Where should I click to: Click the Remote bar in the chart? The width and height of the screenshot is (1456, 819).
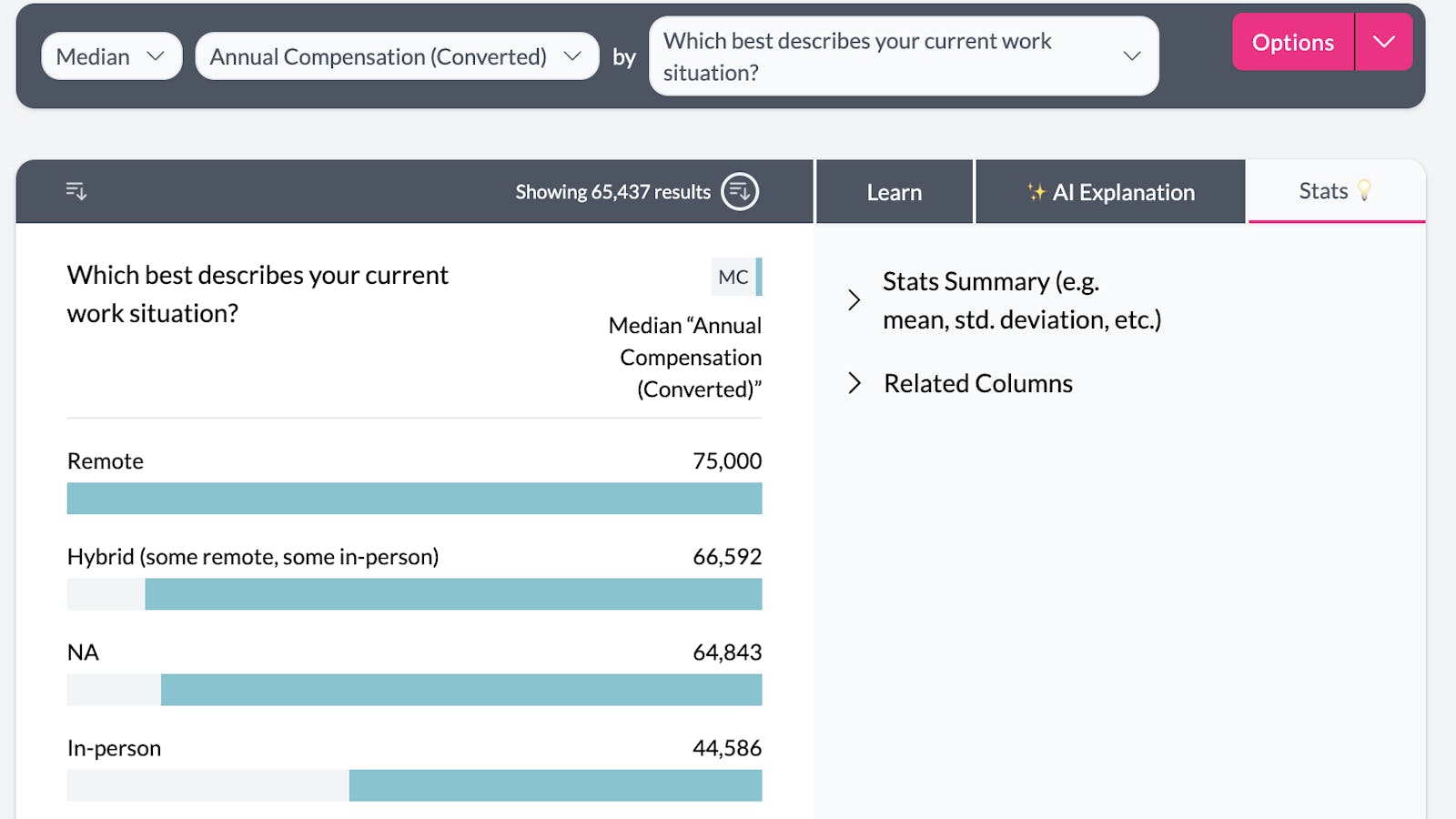coord(414,499)
